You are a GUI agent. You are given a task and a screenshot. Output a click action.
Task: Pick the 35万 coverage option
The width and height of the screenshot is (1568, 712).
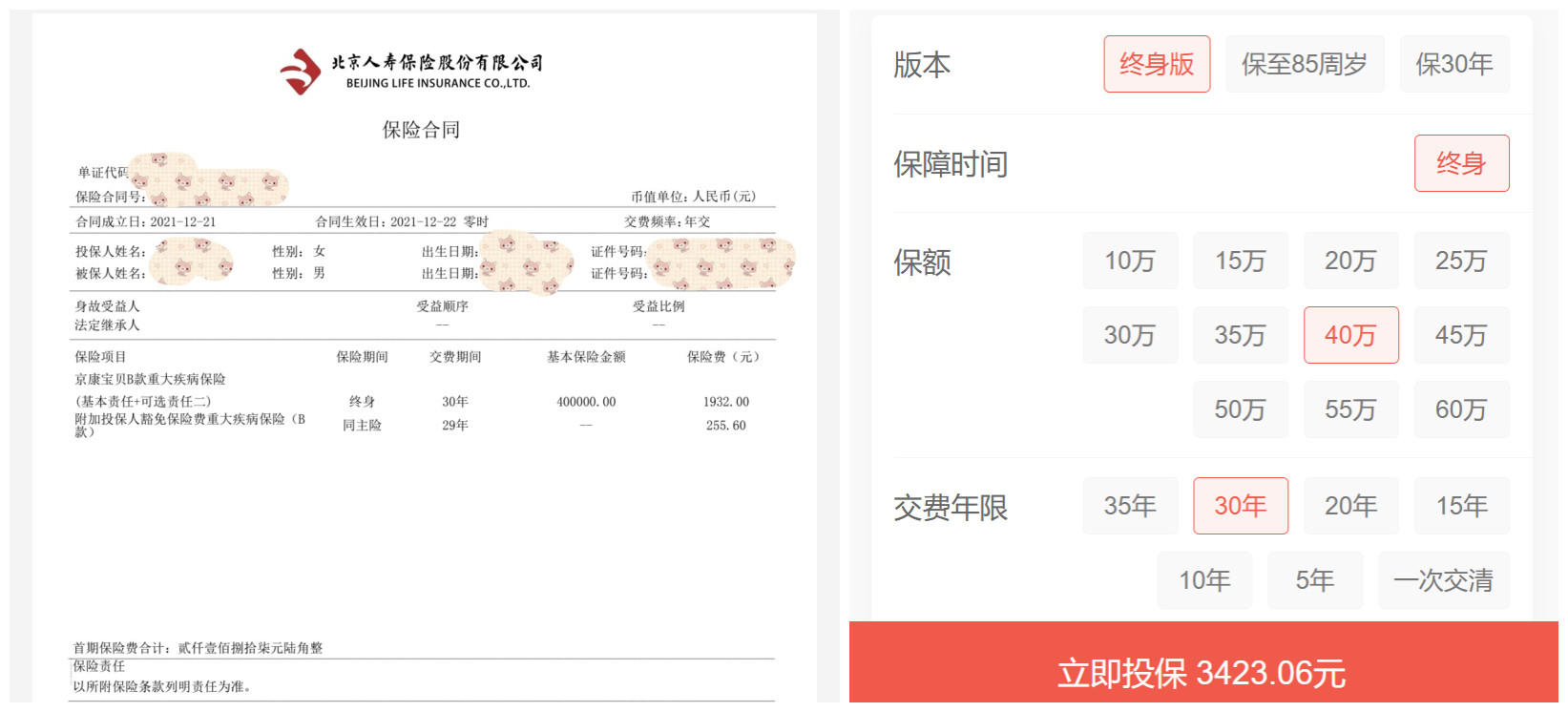click(1241, 335)
